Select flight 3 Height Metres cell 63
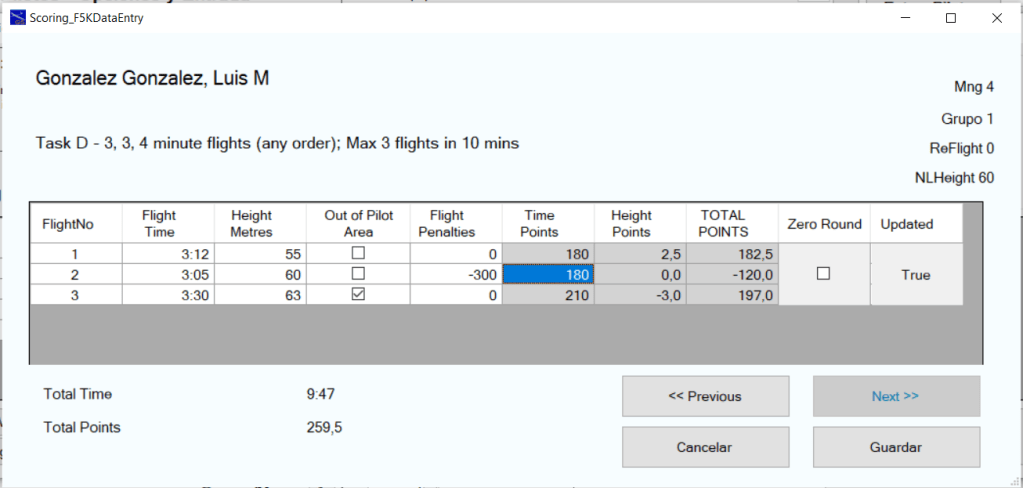 (259, 294)
